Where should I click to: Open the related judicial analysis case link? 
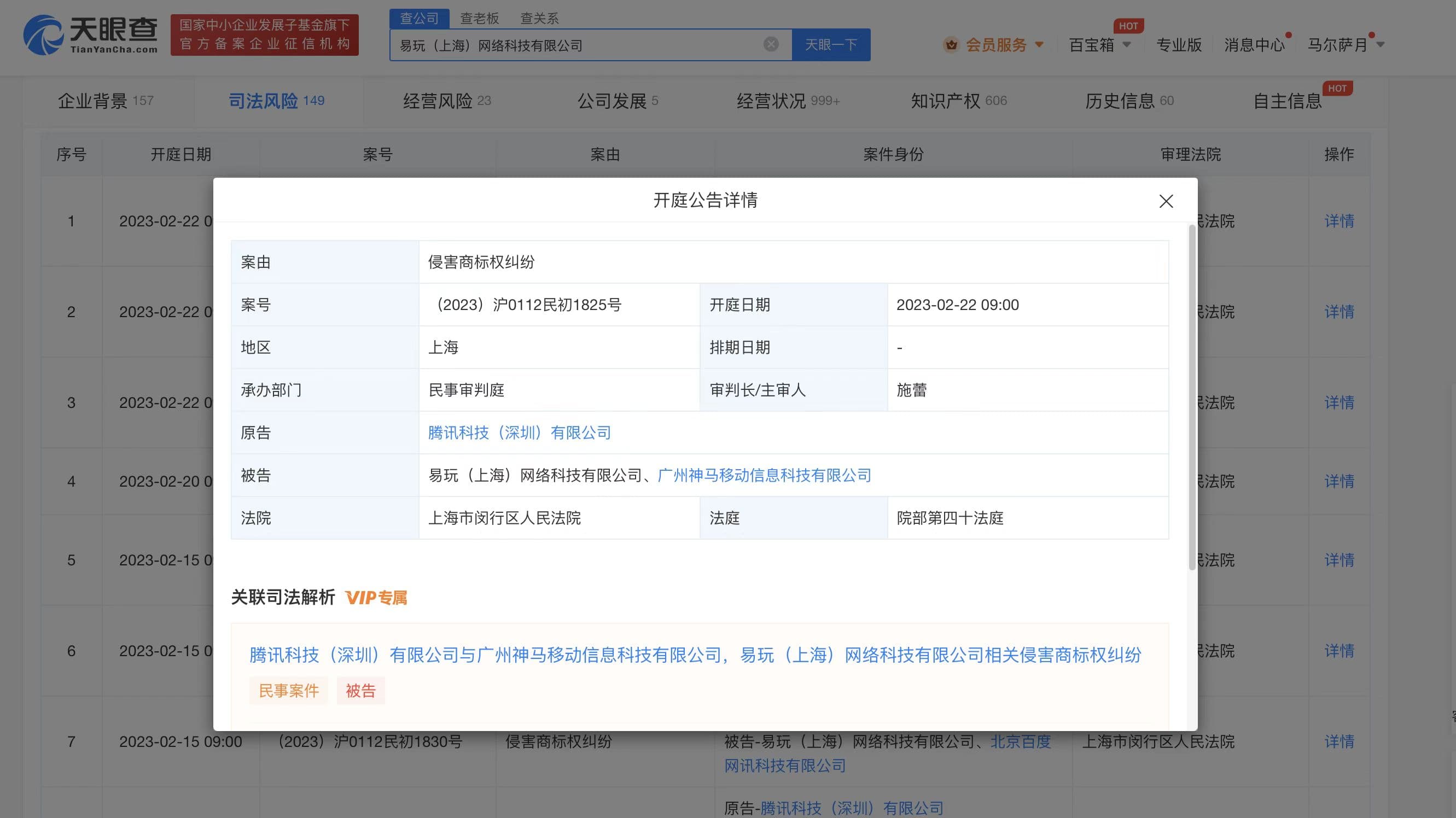coord(695,655)
